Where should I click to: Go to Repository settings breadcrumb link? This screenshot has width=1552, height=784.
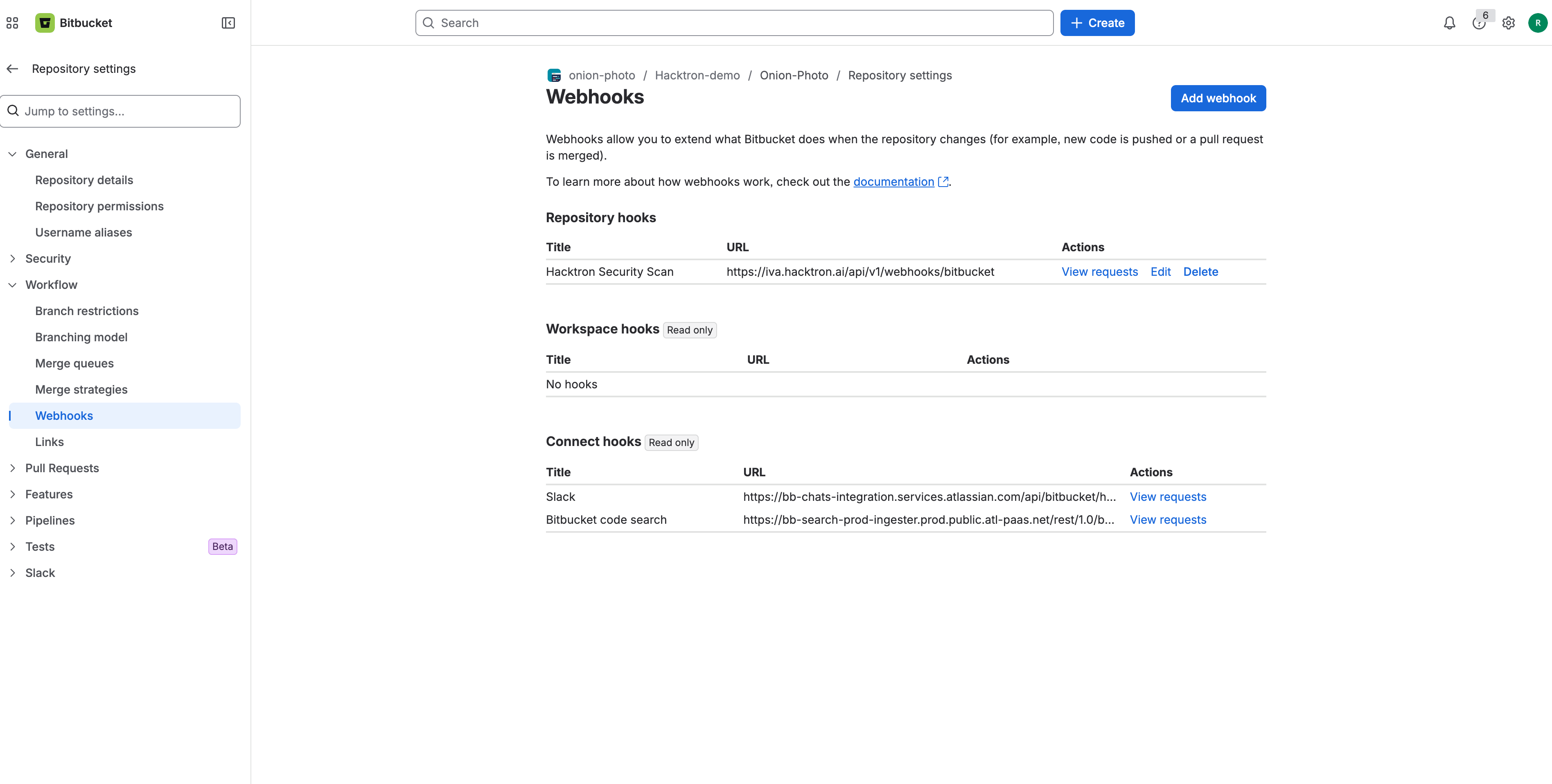900,75
